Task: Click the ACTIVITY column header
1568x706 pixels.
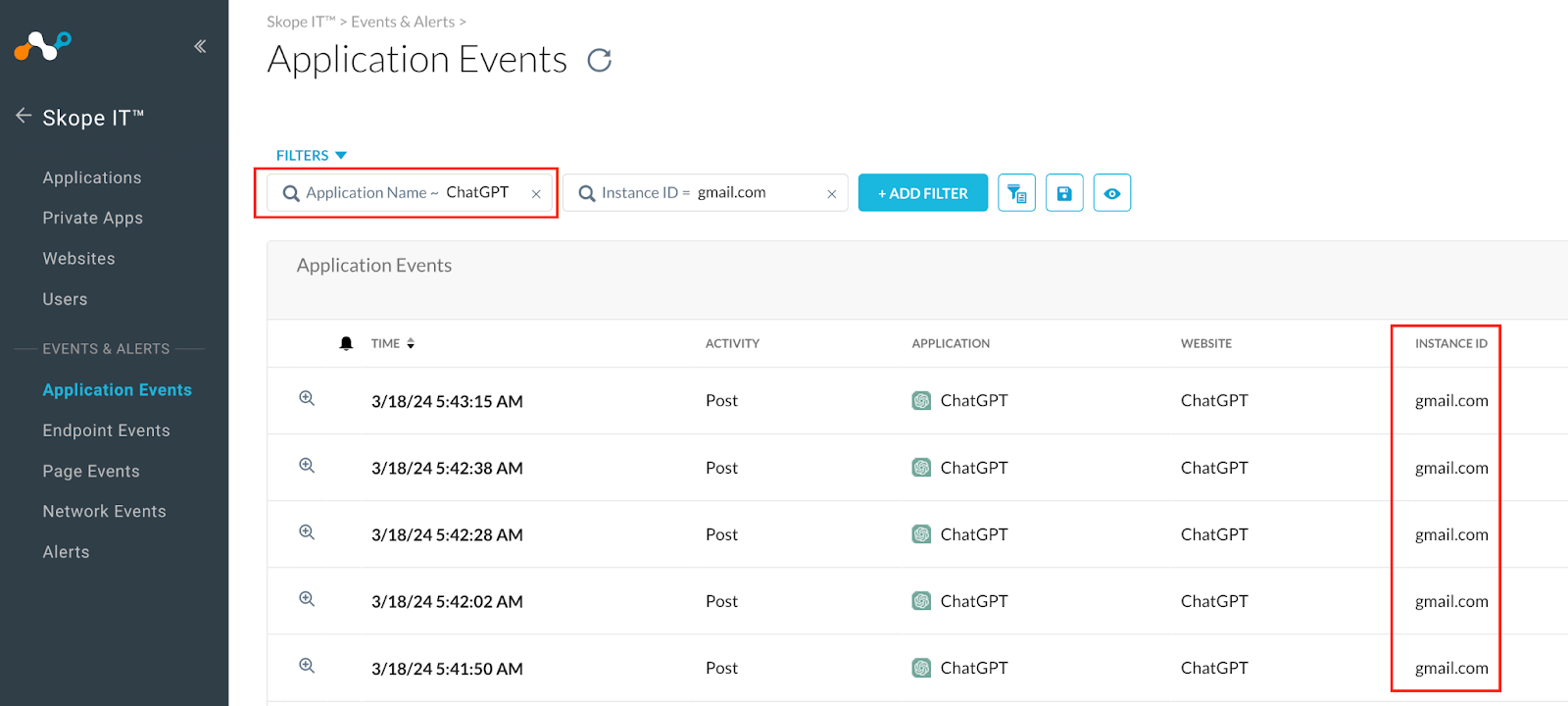Action: tap(732, 343)
